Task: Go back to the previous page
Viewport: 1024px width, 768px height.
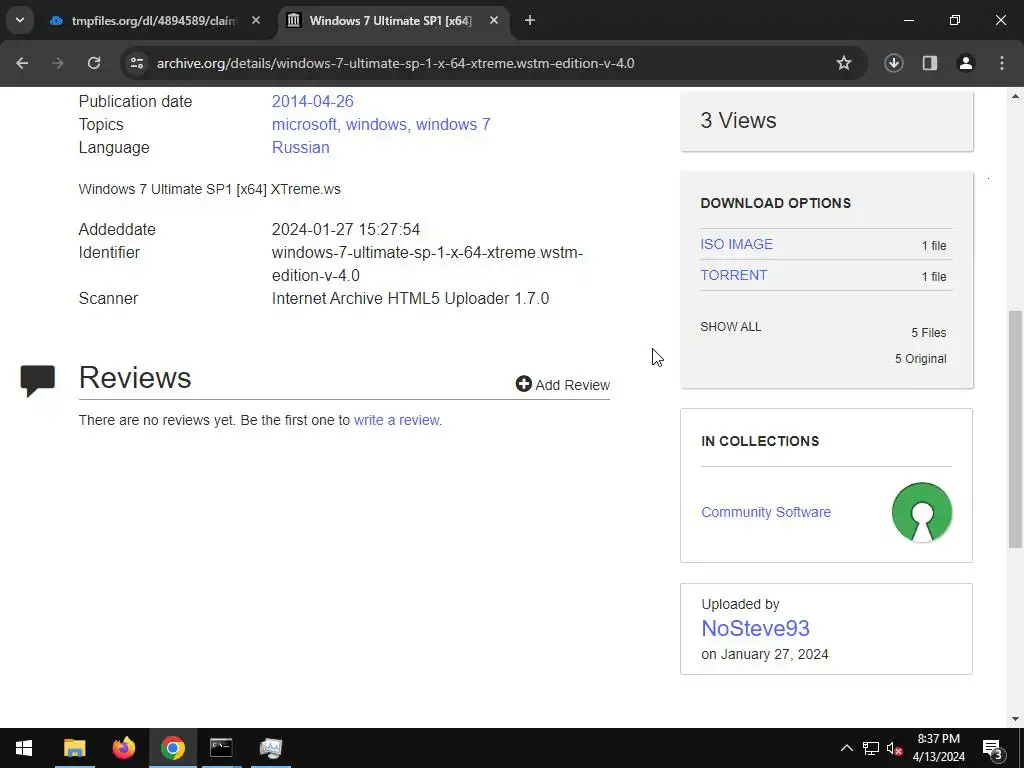Action: (x=22, y=63)
